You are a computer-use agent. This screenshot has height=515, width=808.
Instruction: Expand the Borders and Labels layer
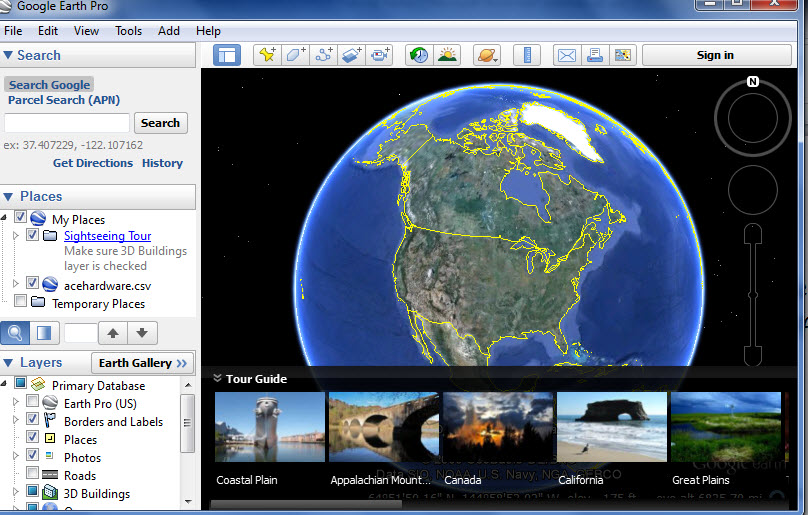tap(15, 420)
